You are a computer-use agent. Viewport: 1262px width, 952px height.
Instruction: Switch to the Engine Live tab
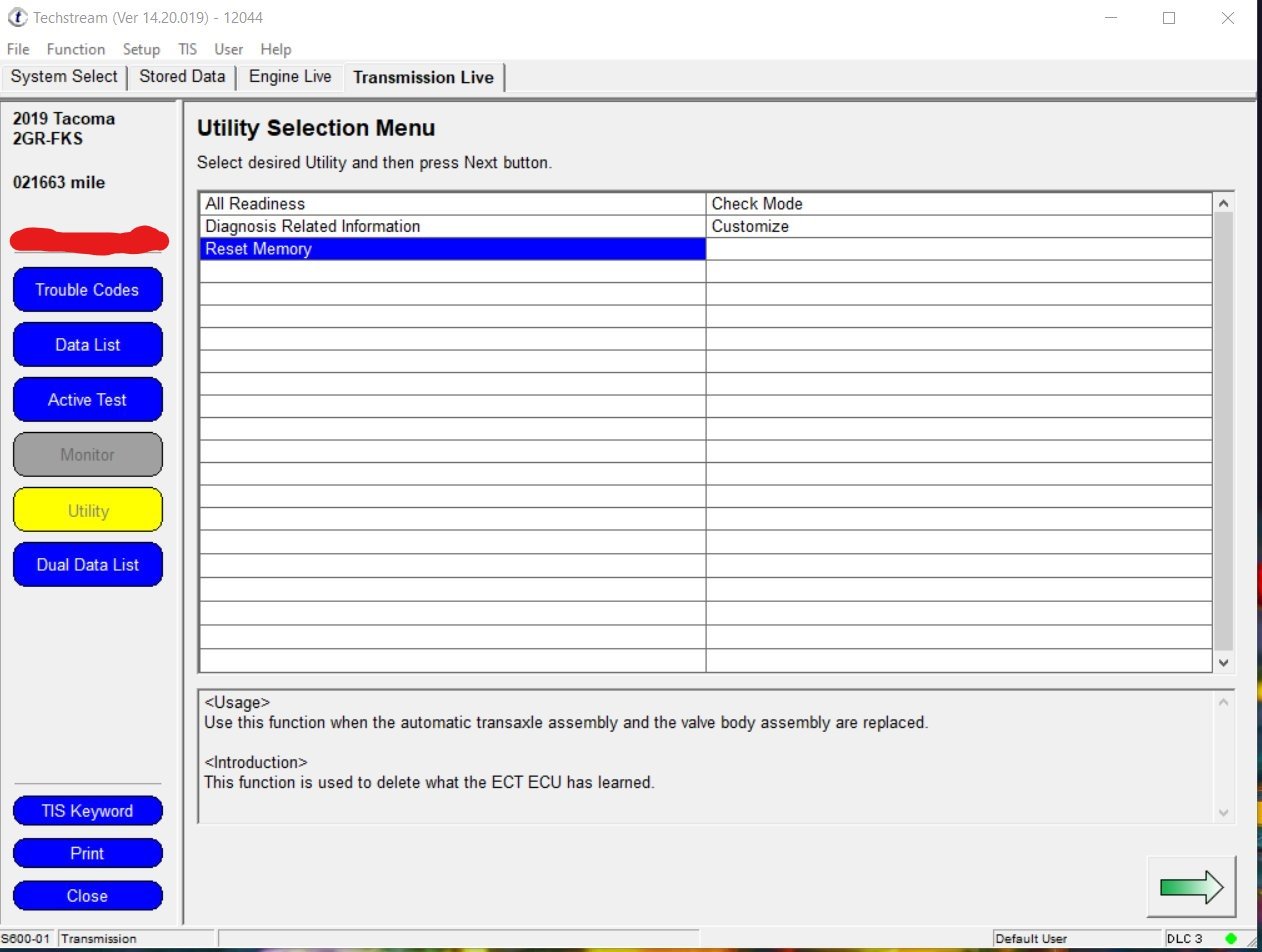tap(290, 77)
